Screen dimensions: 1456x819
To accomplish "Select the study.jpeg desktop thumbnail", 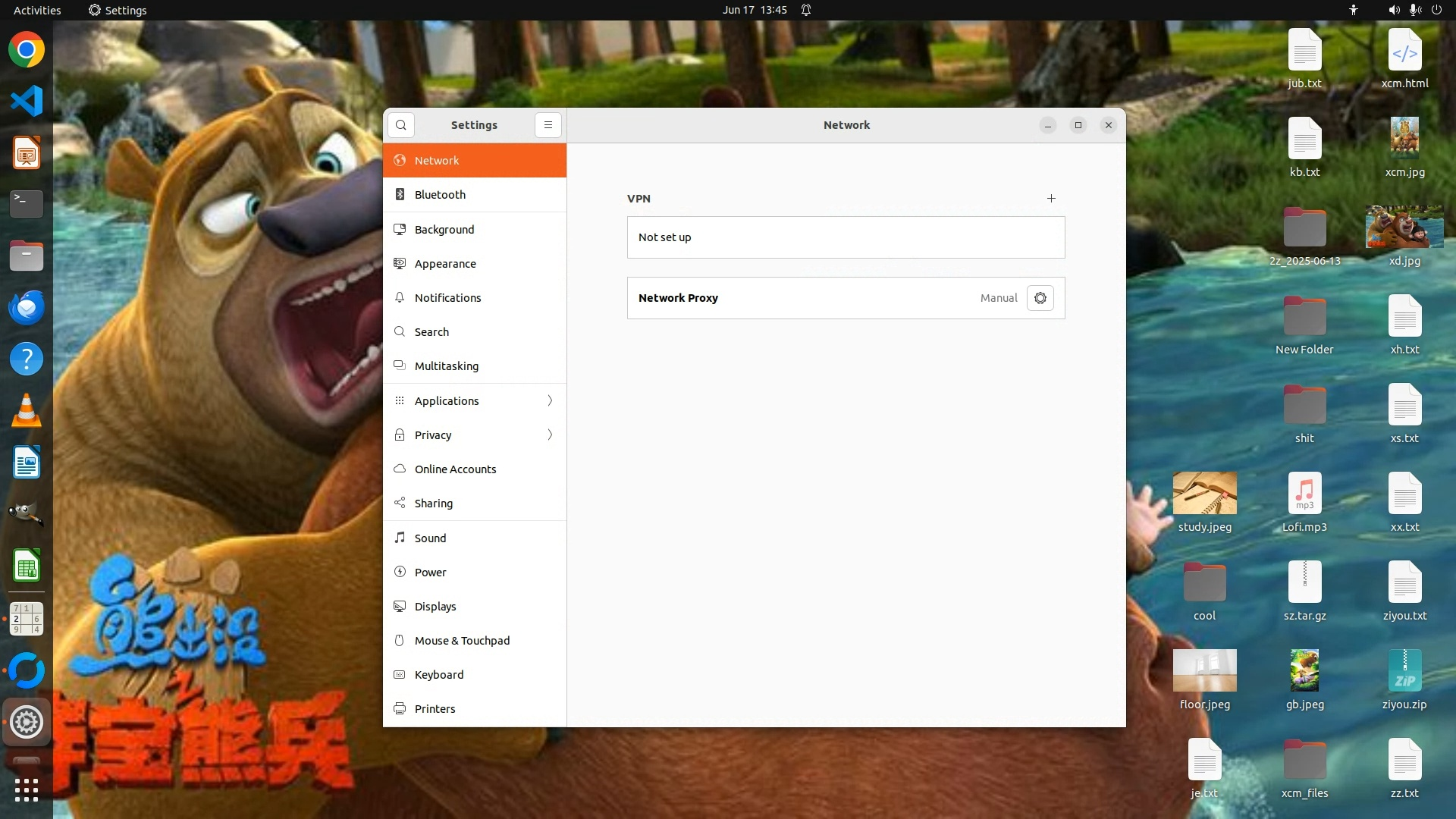I will point(1204,494).
